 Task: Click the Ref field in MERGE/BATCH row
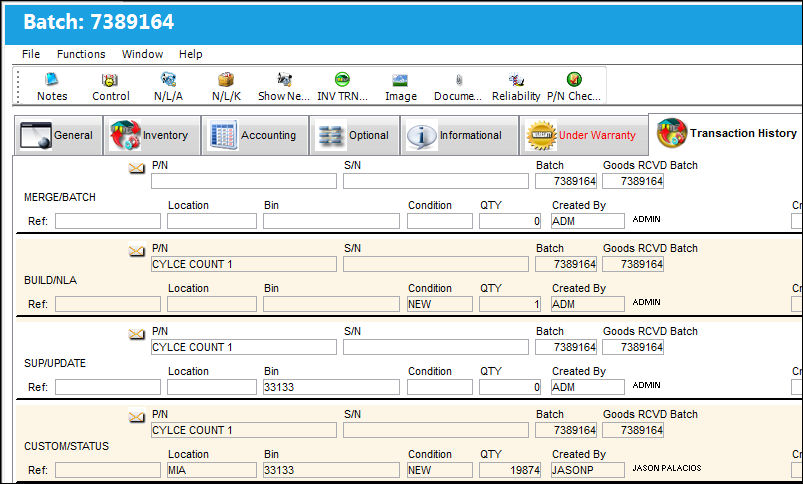pos(108,221)
